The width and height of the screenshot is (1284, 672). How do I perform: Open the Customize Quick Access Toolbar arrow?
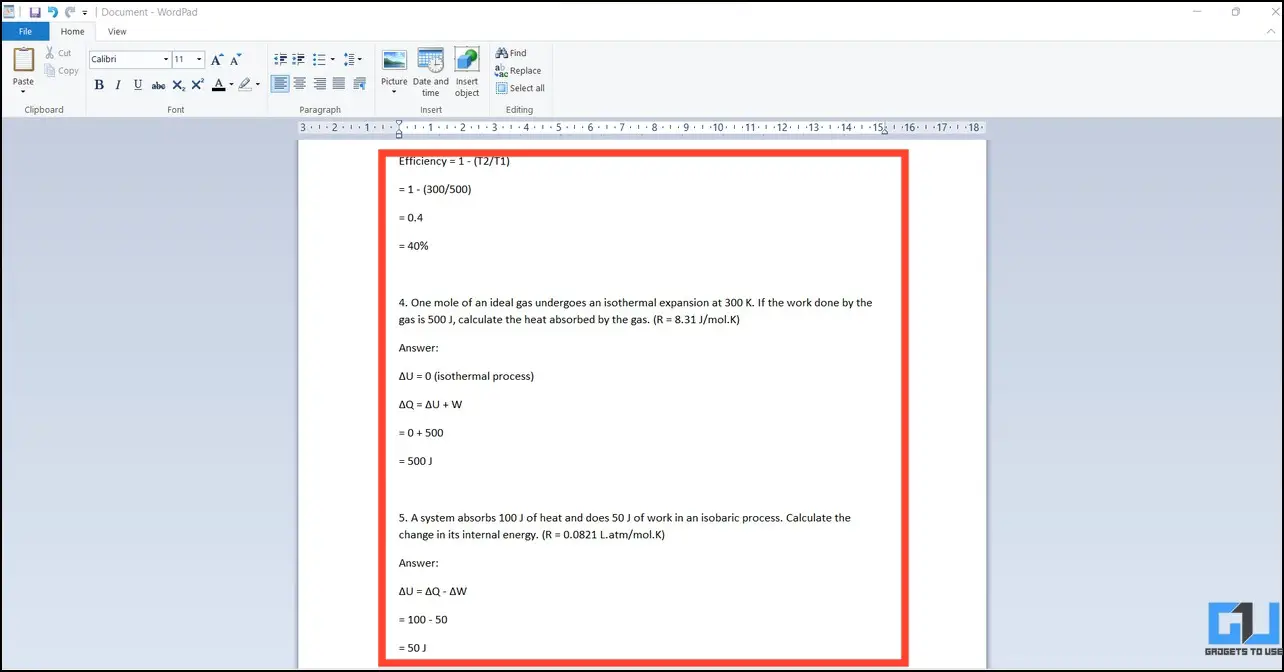[x=85, y=13]
